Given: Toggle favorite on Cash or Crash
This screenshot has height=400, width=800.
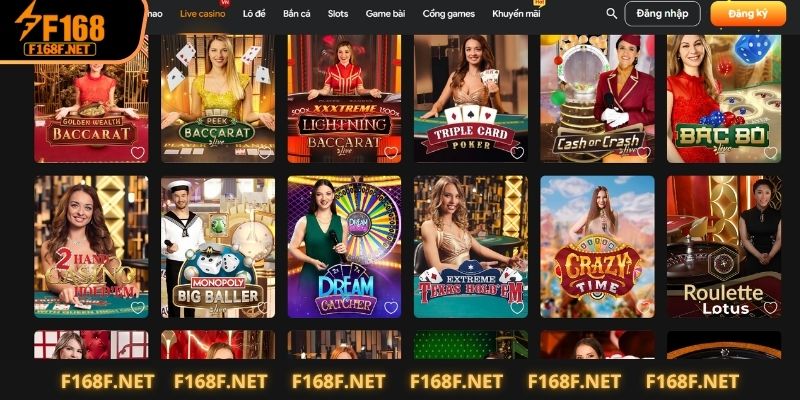Looking at the screenshot, I should [x=644, y=153].
